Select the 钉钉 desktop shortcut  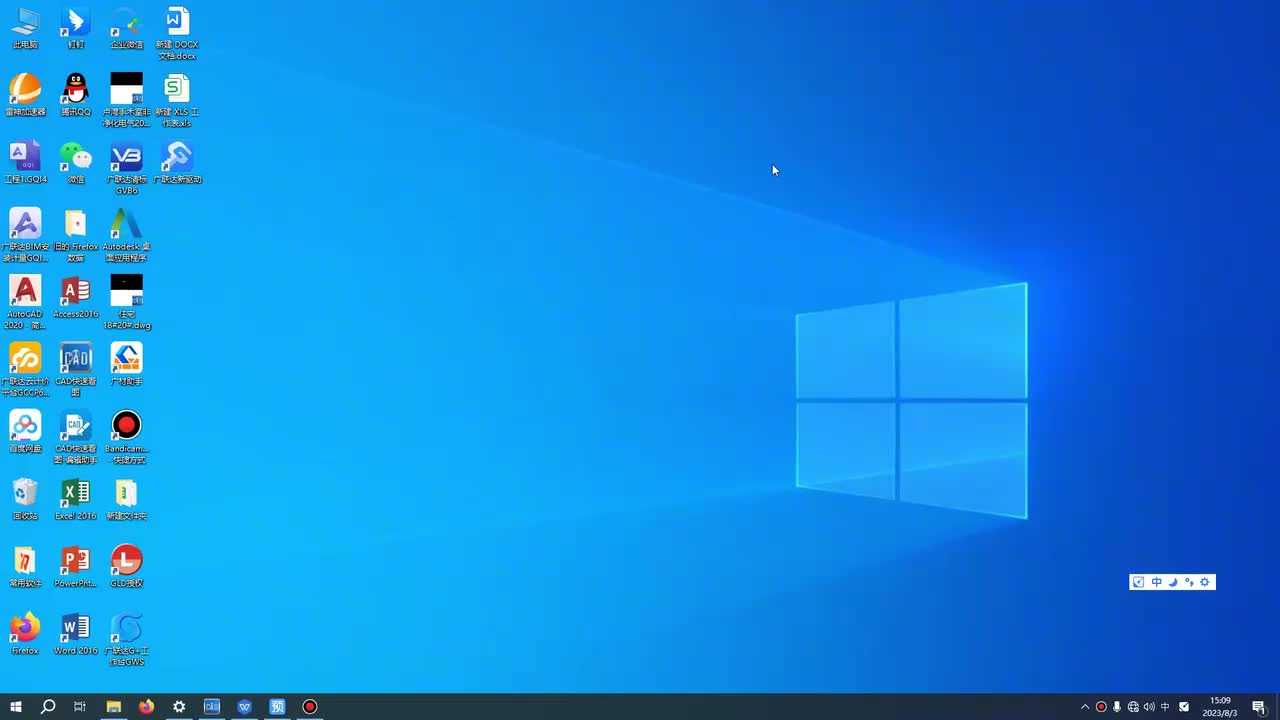(76, 28)
